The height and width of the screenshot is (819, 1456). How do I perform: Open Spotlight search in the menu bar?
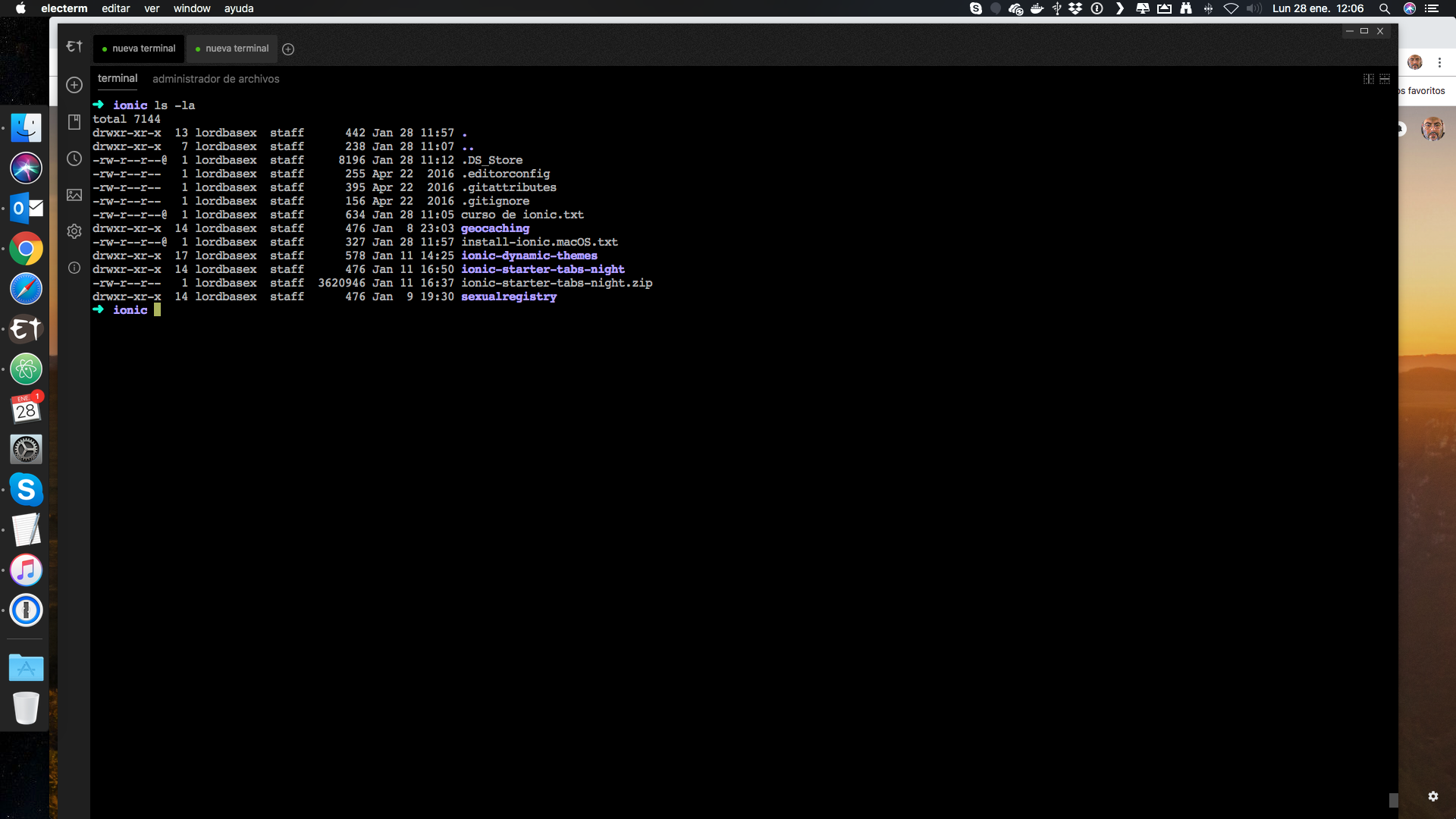tap(1384, 8)
